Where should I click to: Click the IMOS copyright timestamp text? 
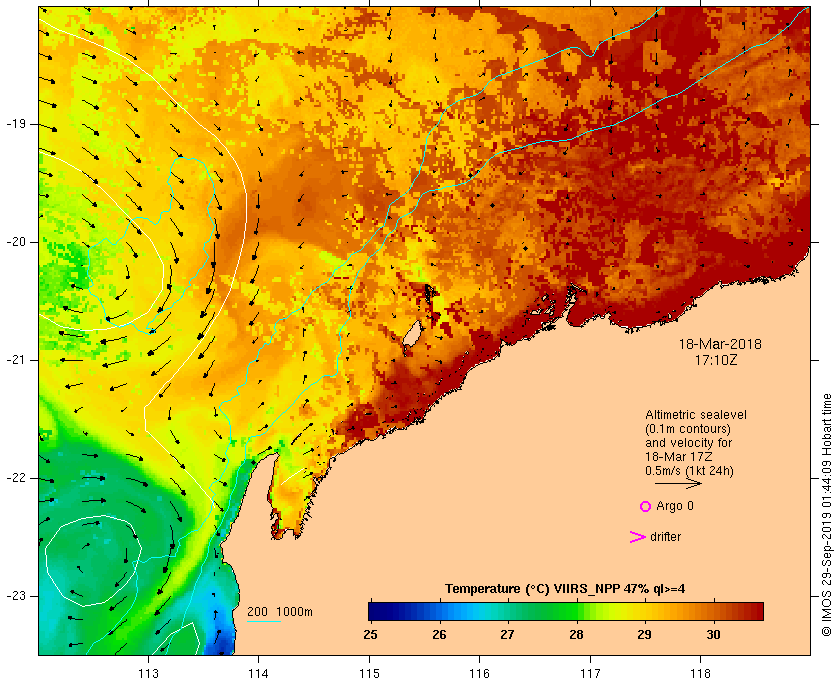(827, 515)
